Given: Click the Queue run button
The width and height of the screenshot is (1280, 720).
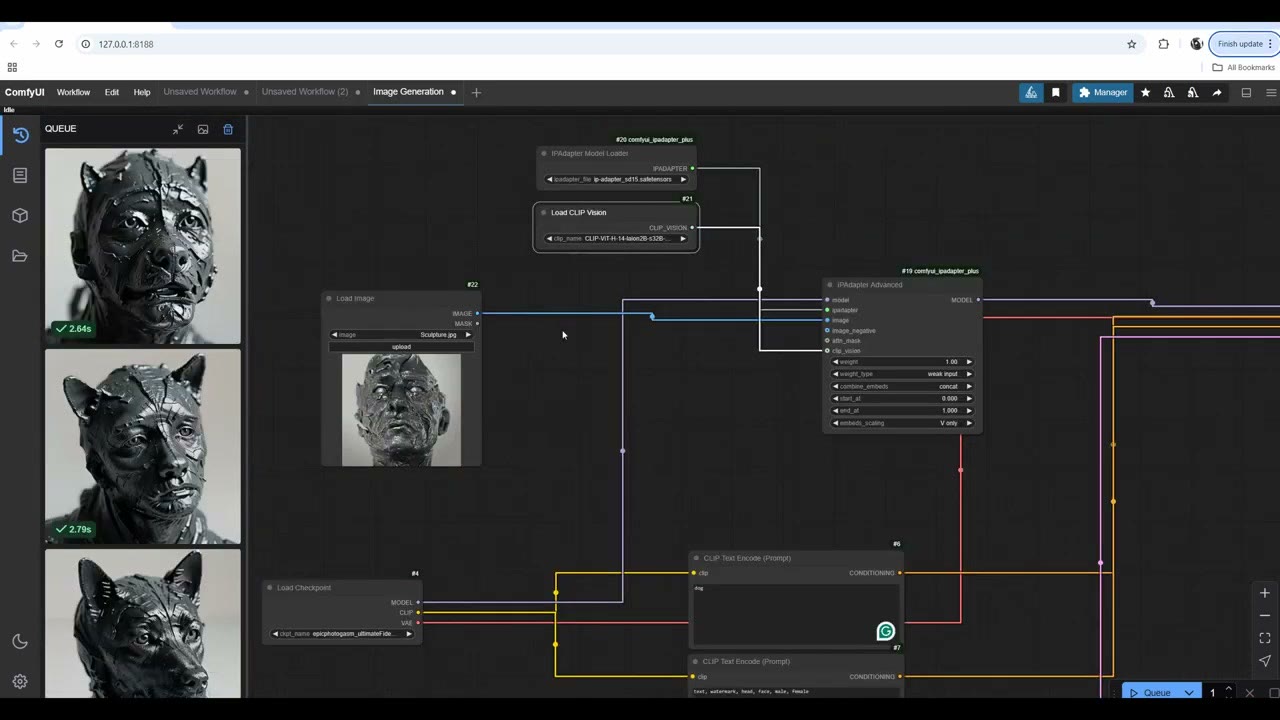Looking at the screenshot, I should pos(1151,692).
